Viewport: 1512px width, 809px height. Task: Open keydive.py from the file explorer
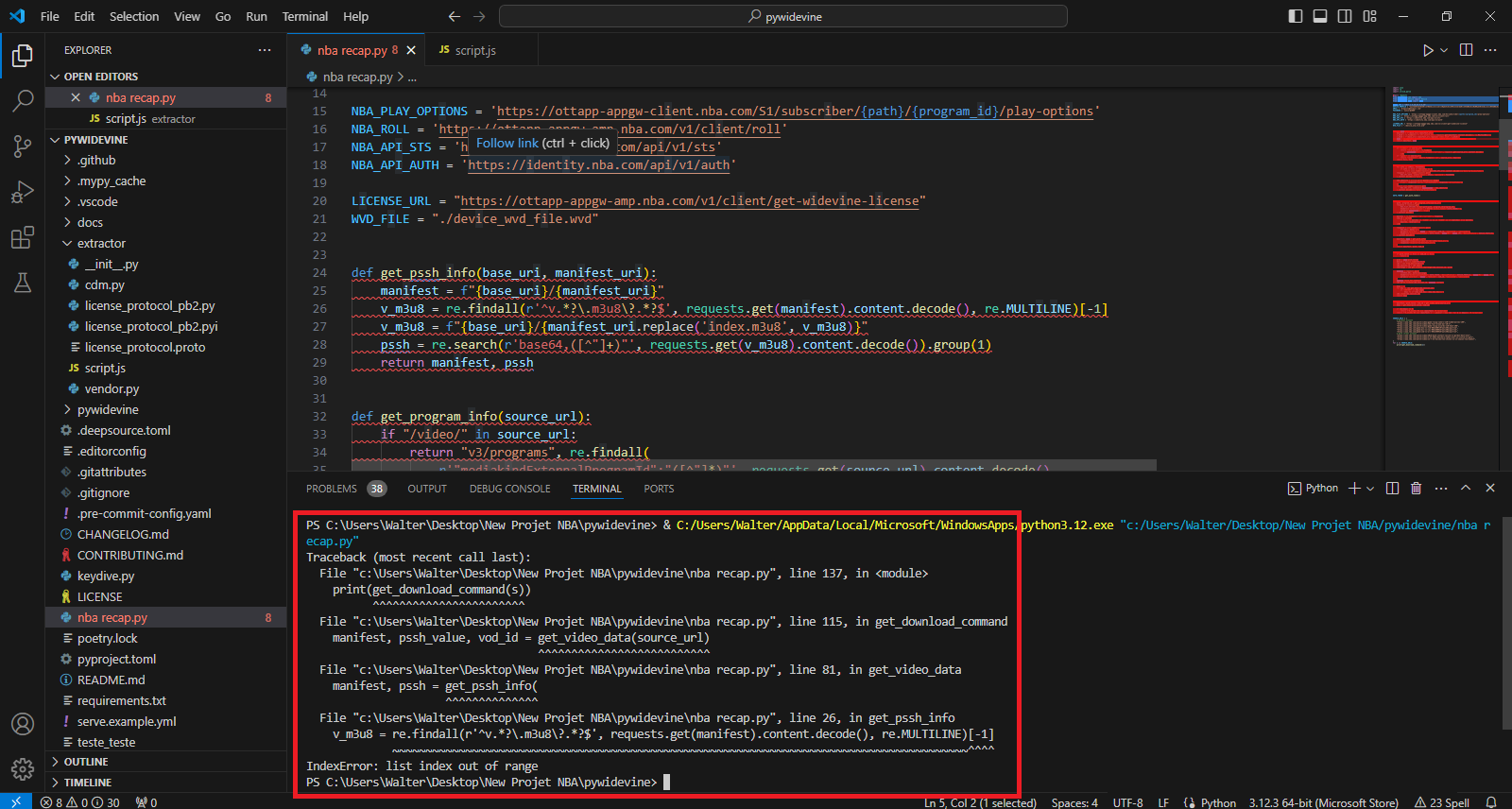[x=106, y=576]
